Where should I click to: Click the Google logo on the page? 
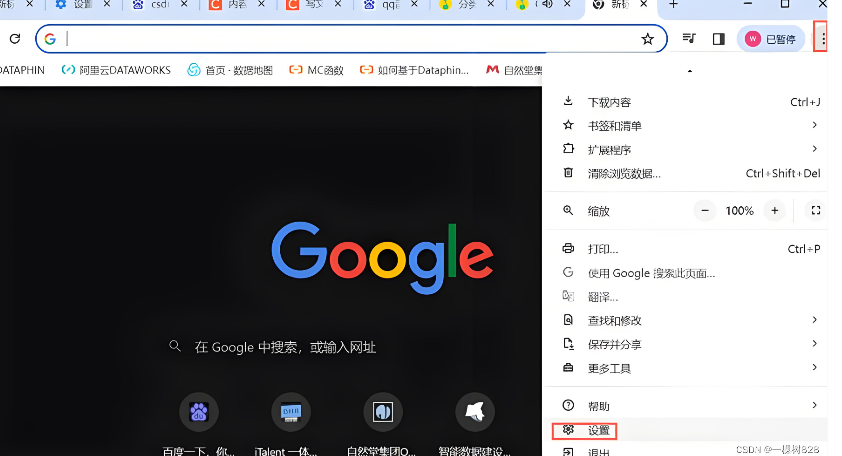[382, 256]
